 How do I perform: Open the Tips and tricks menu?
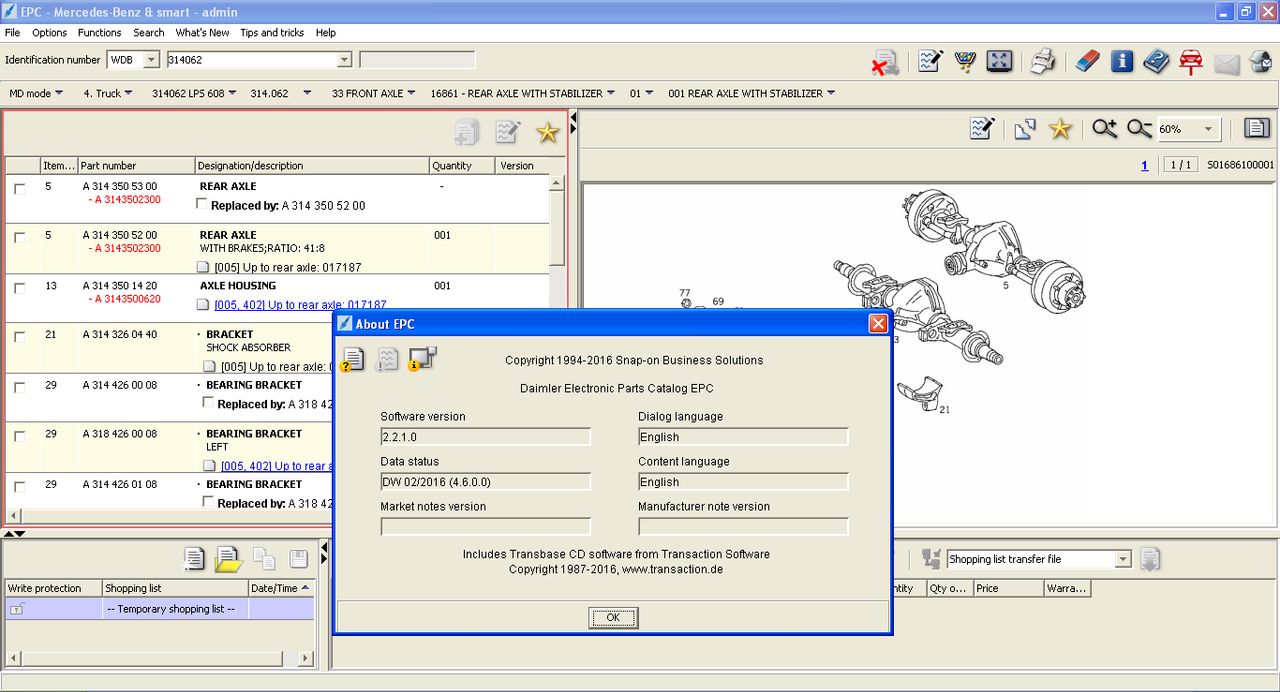[272, 33]
